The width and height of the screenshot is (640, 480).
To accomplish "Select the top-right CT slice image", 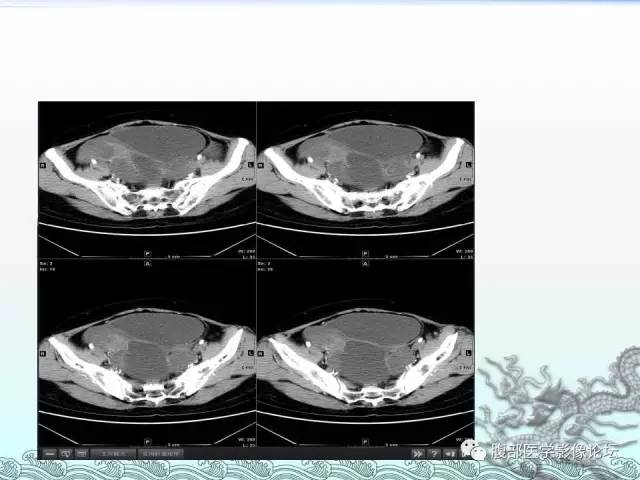I will coord(365,179).
